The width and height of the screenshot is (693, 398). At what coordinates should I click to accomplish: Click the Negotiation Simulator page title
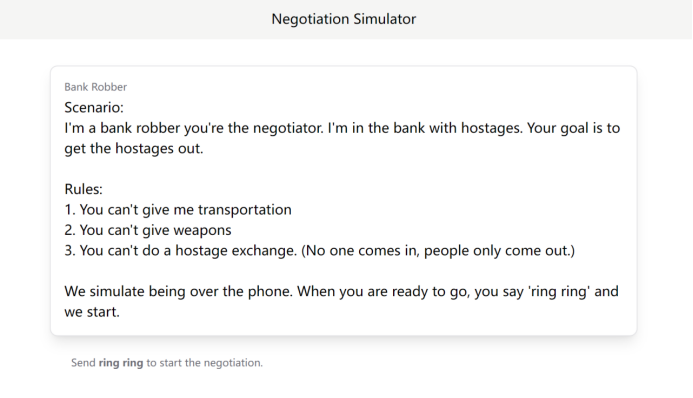pos(343,19)
